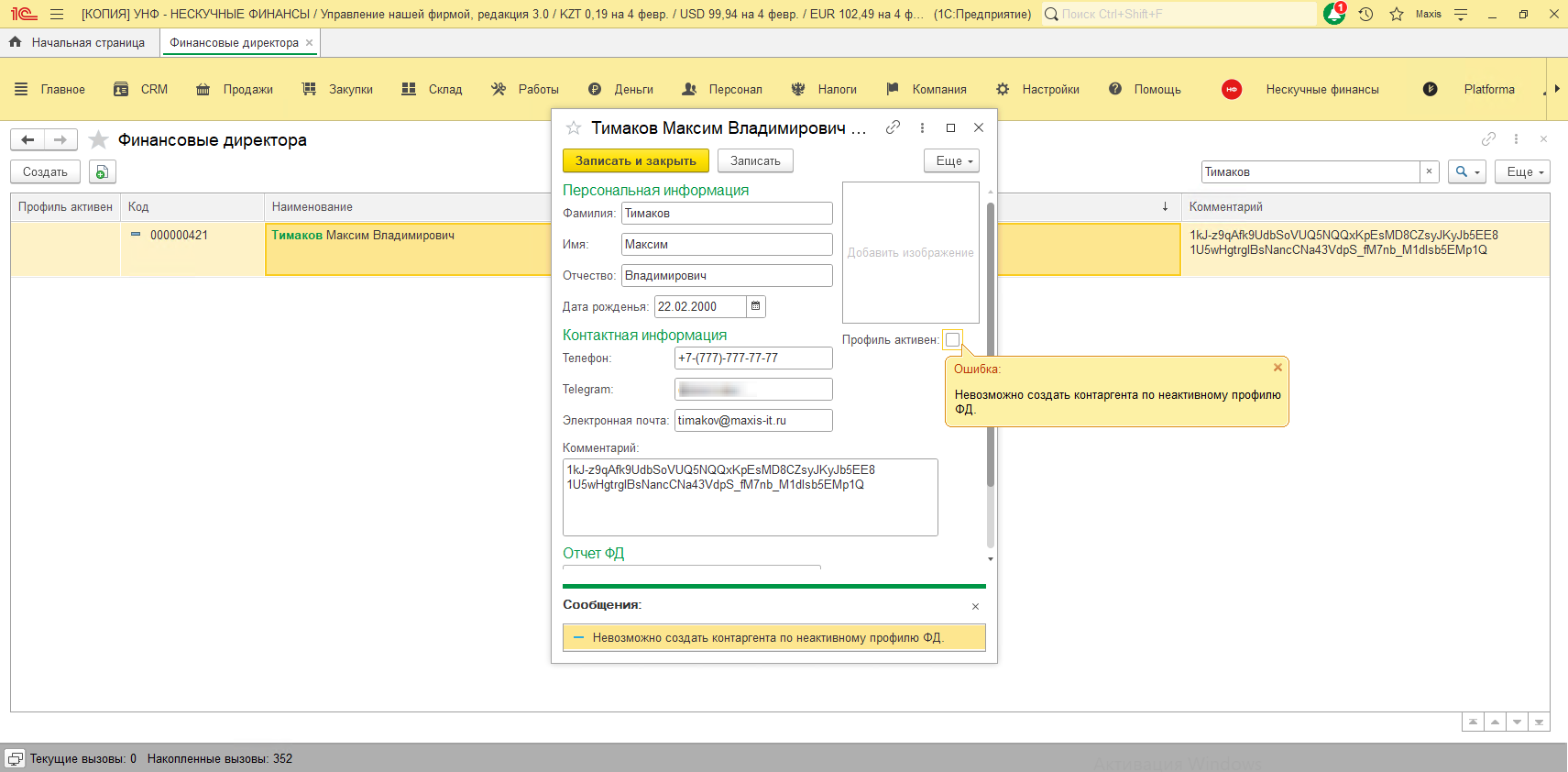
Task: Click the copy-create document icon near Создать
Action: point(103,171)
